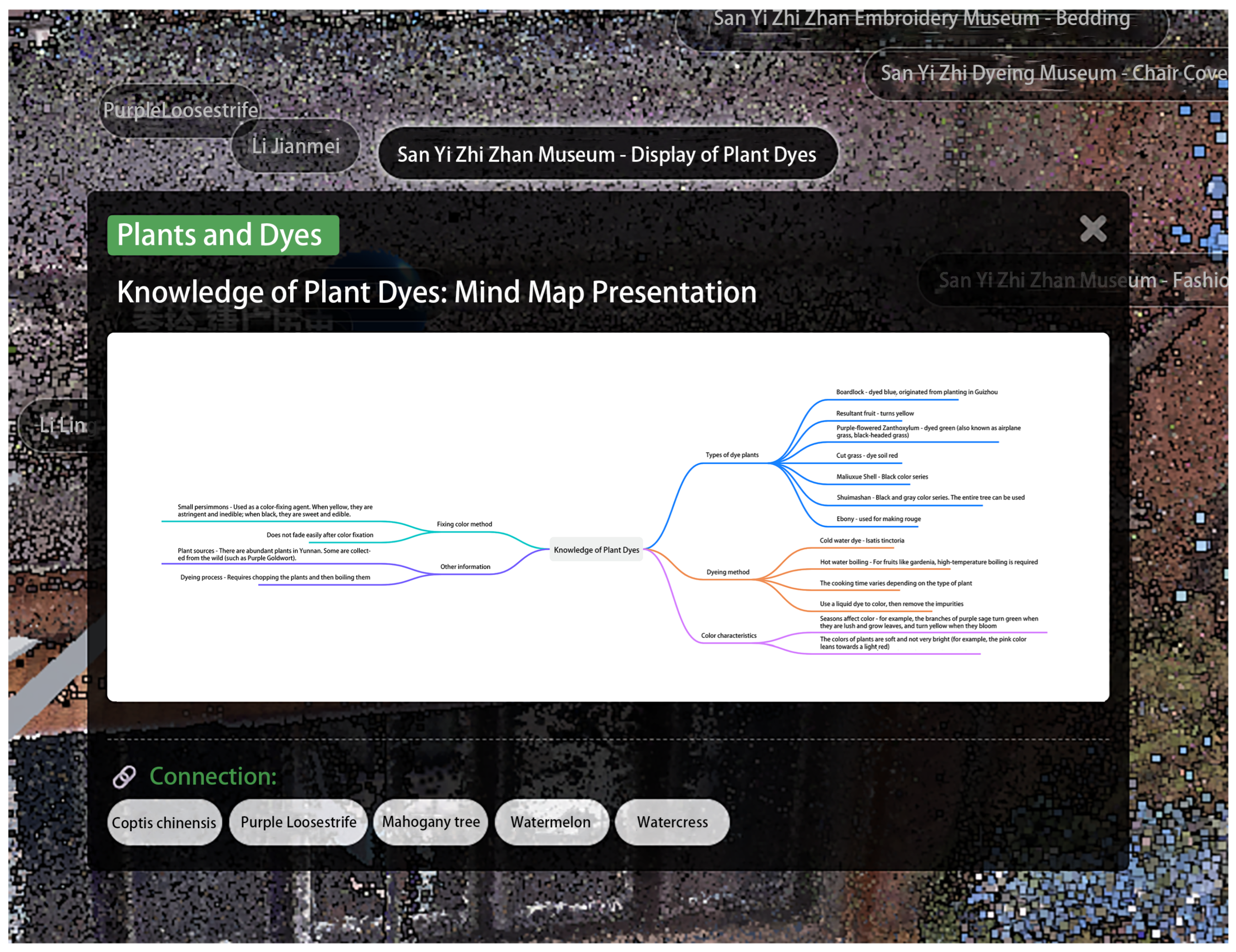This screenshot has width=1236, height=952.
Task: Click the Cold water dye - Isatis tinctoria leaf
Action: click(862, 541)
